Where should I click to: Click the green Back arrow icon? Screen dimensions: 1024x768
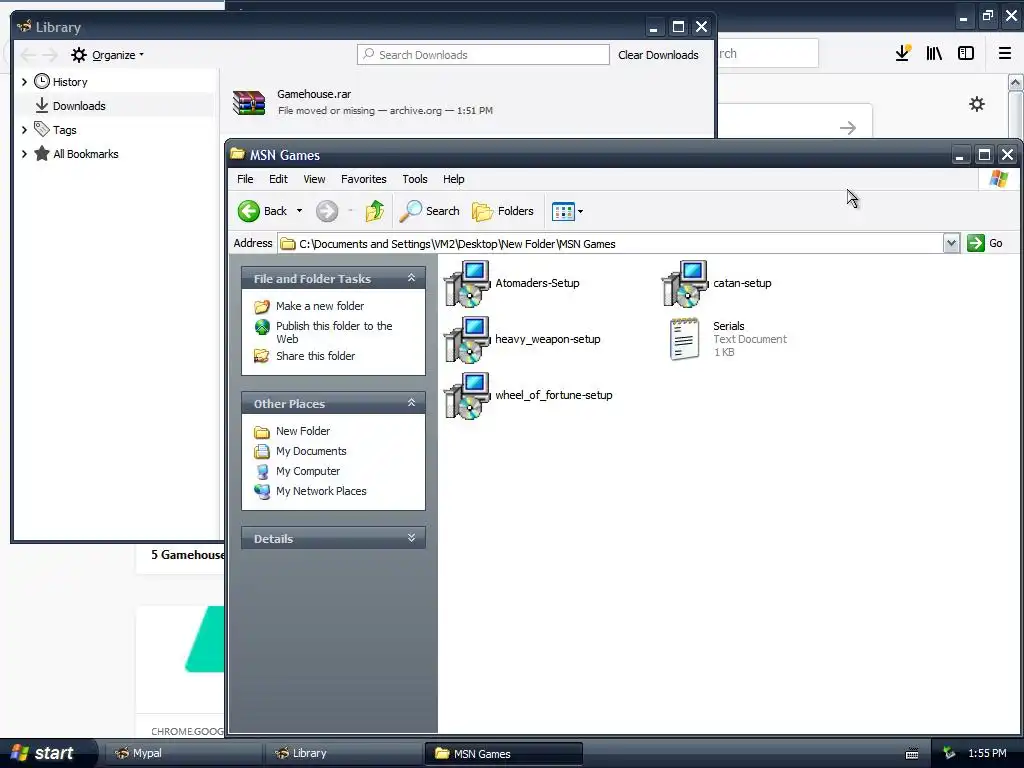click(x=249, y=211)
